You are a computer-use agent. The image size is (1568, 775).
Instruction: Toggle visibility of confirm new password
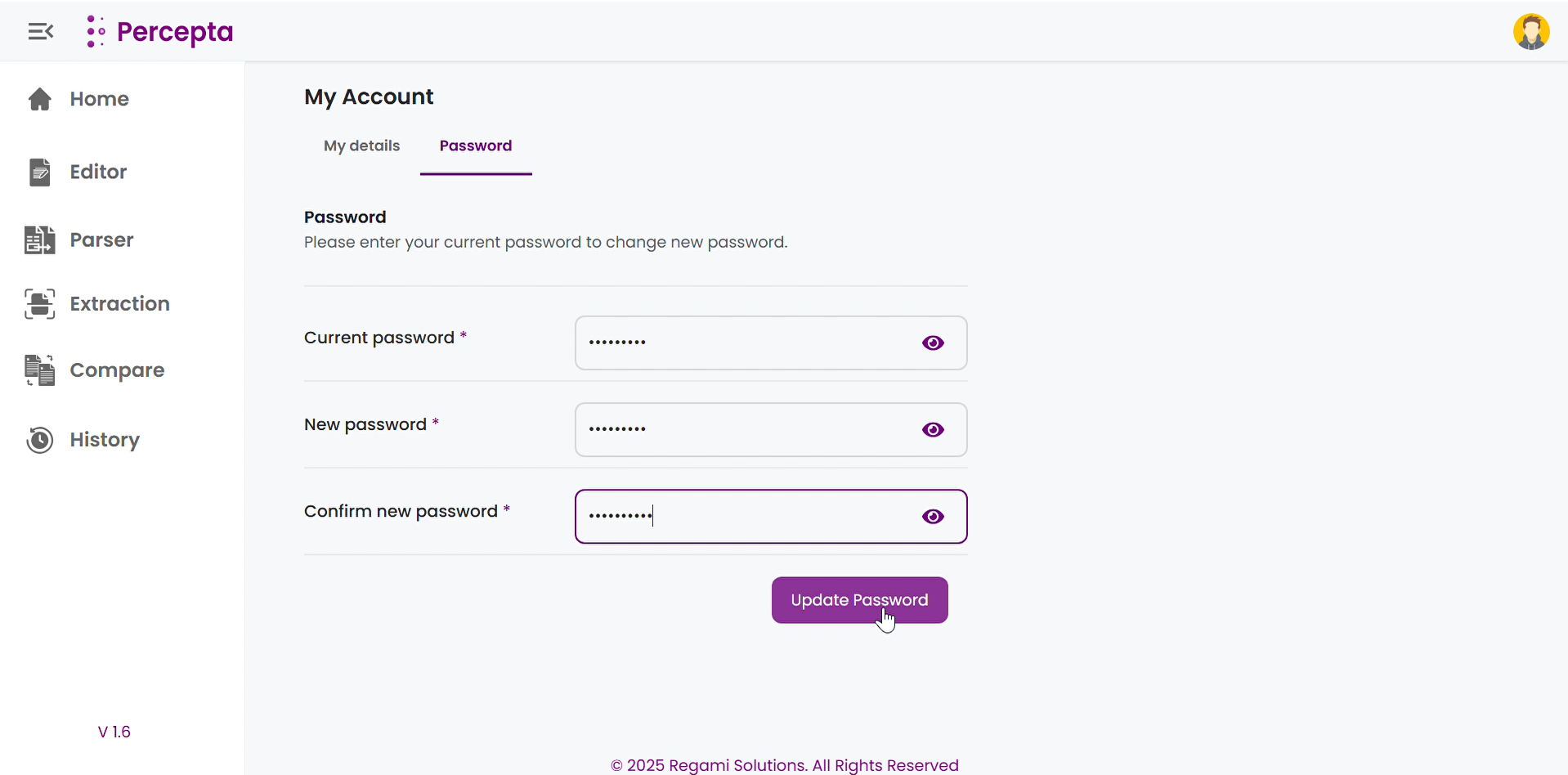(x=933, y=517)
